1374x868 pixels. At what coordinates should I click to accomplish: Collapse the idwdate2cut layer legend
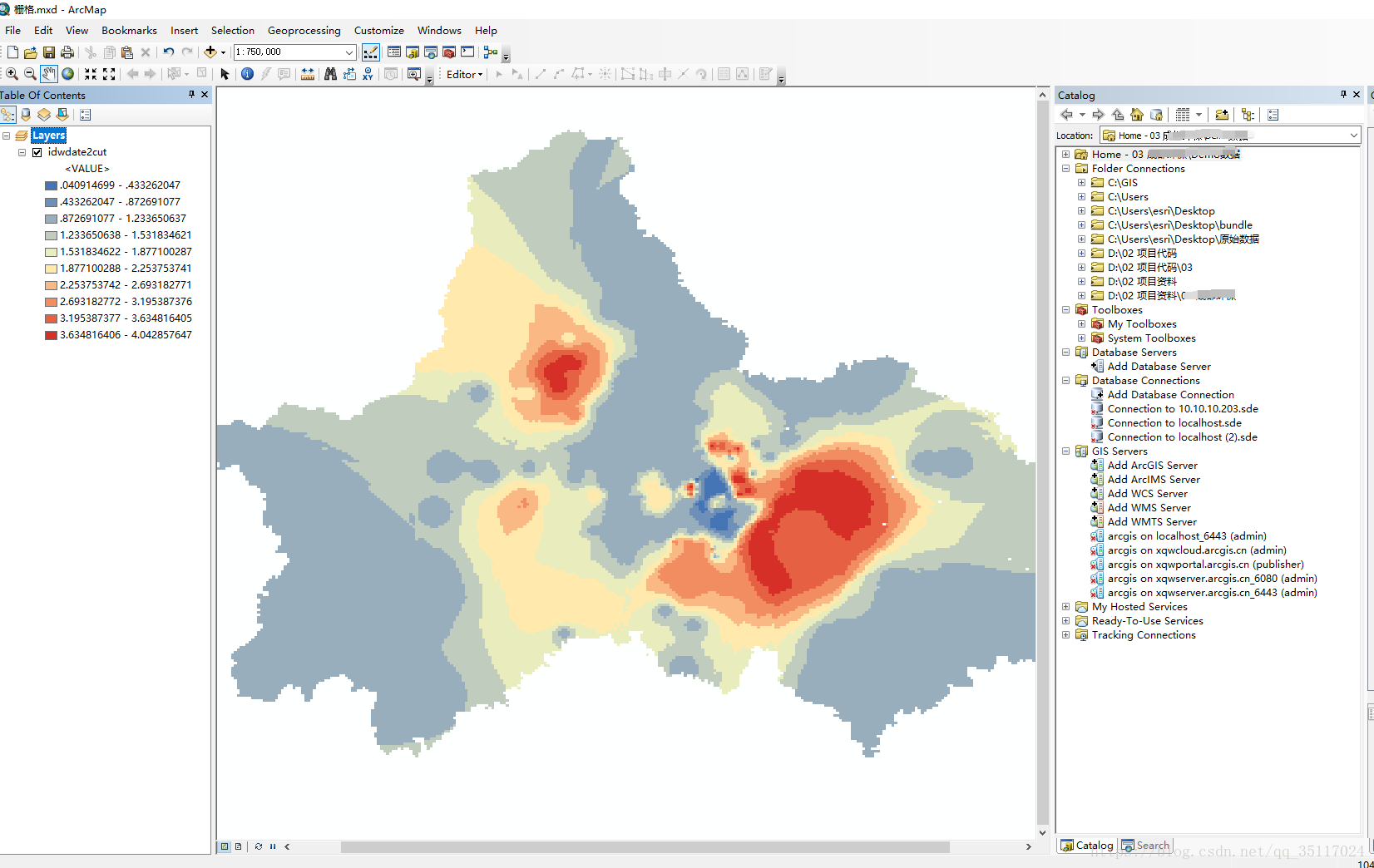tap(22, 152)
